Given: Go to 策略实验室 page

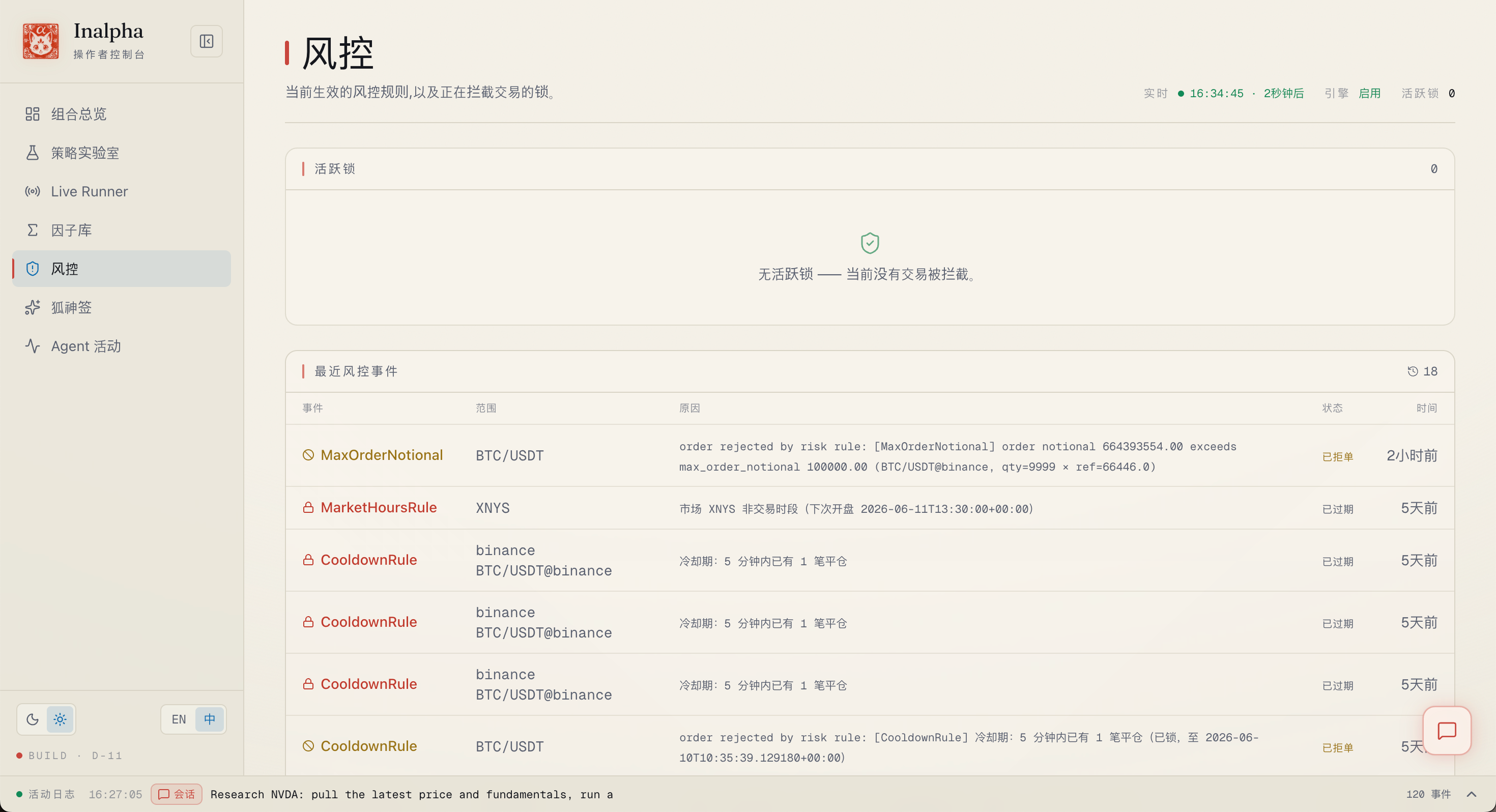Looking at the screenshot, I should pos(122,153).
